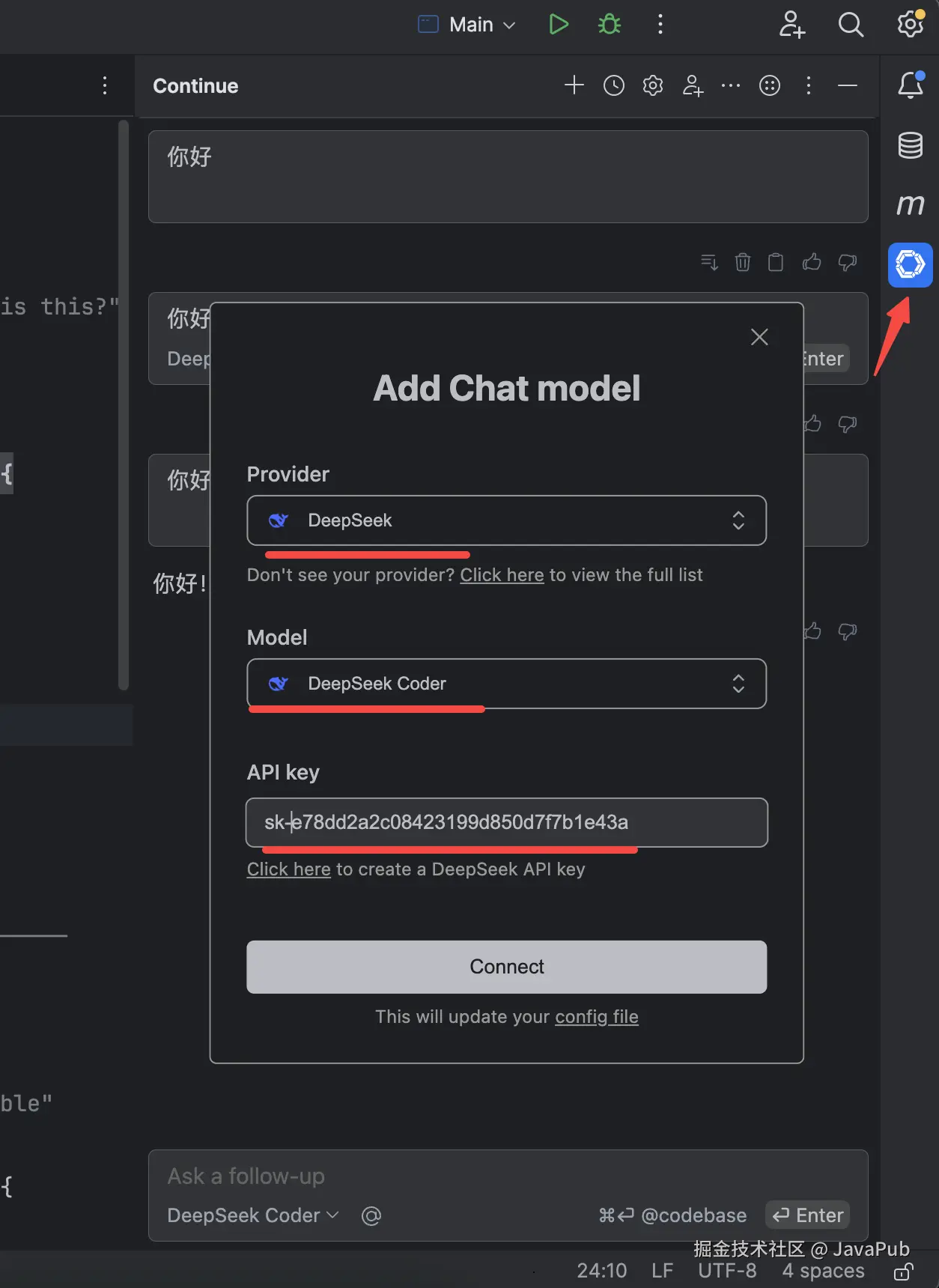Debug the Main configuration
The width and height of the screenshot is (939, 1288).
coord(610,25)
